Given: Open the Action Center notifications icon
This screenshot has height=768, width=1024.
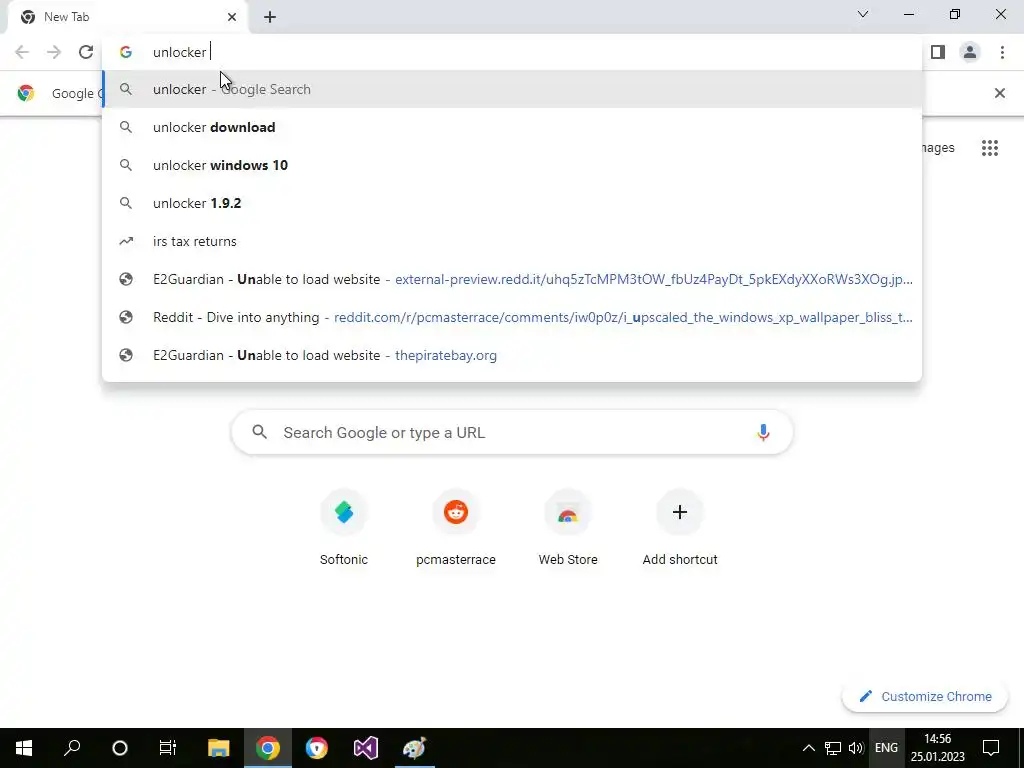Looking at the screenshot, I should [x=991, y=748].
